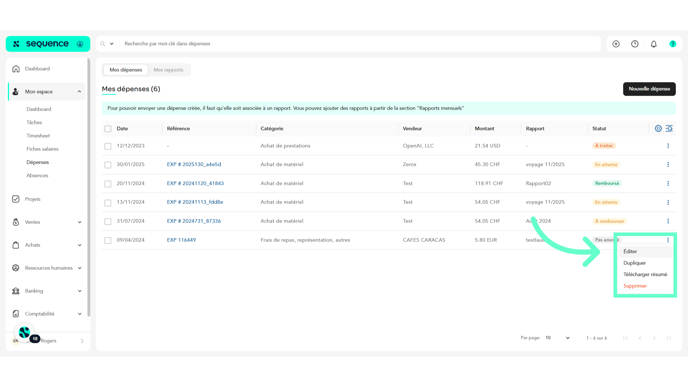Open the search scope dropdown arrow
Image resolution: width=688 pixels, height=387 pixels.
(x=111, y=44)
